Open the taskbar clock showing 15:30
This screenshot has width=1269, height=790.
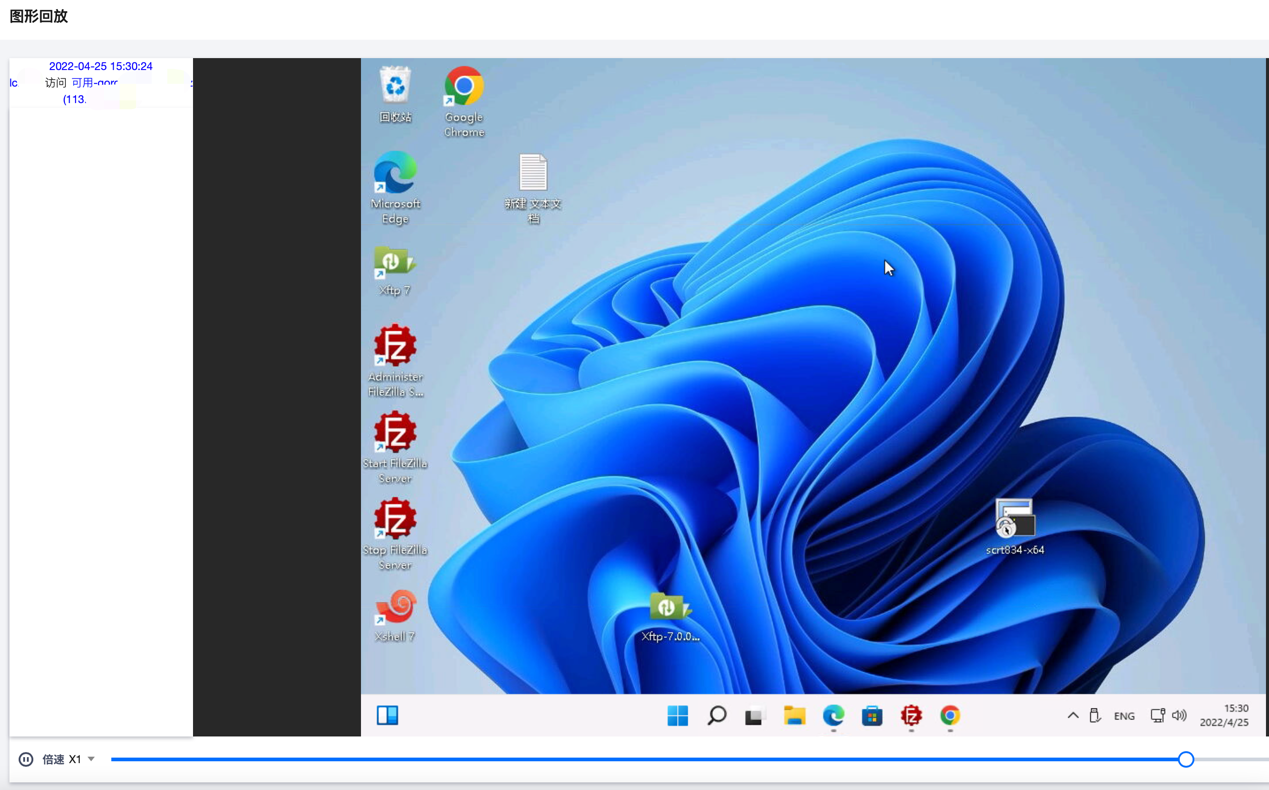pos(1225,715)
